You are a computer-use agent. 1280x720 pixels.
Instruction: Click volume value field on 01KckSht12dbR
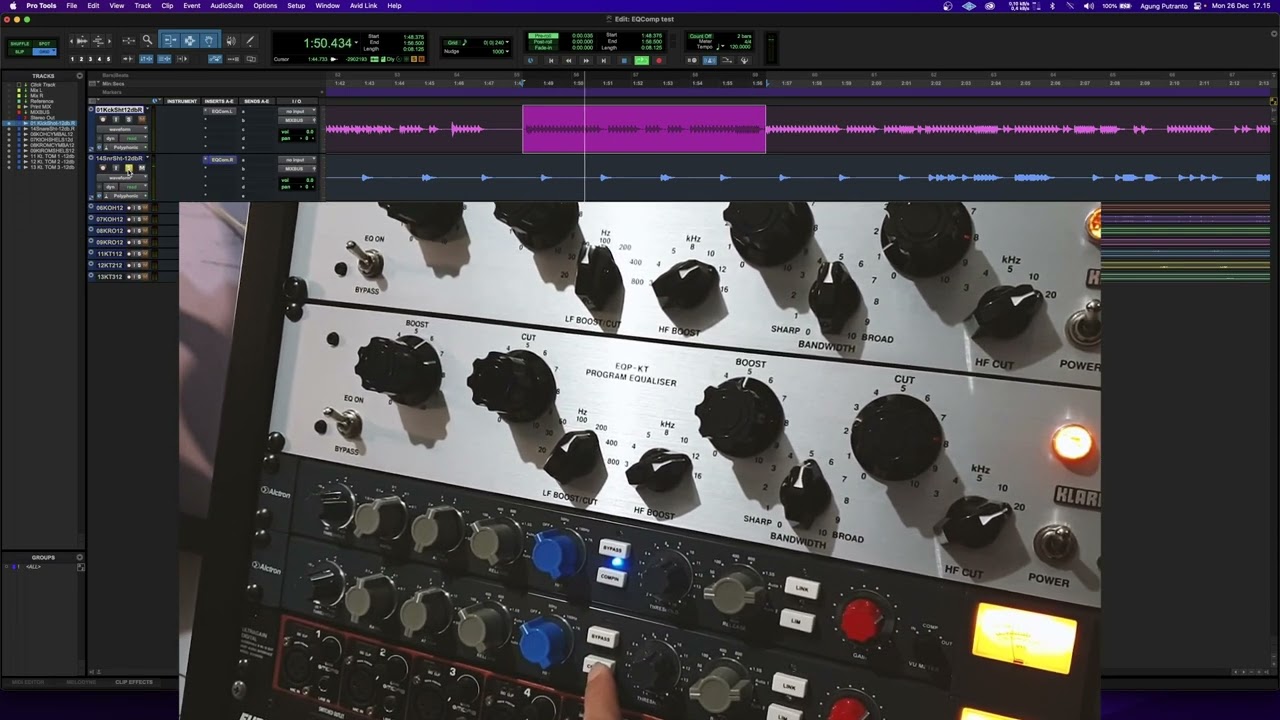(297, 132)
